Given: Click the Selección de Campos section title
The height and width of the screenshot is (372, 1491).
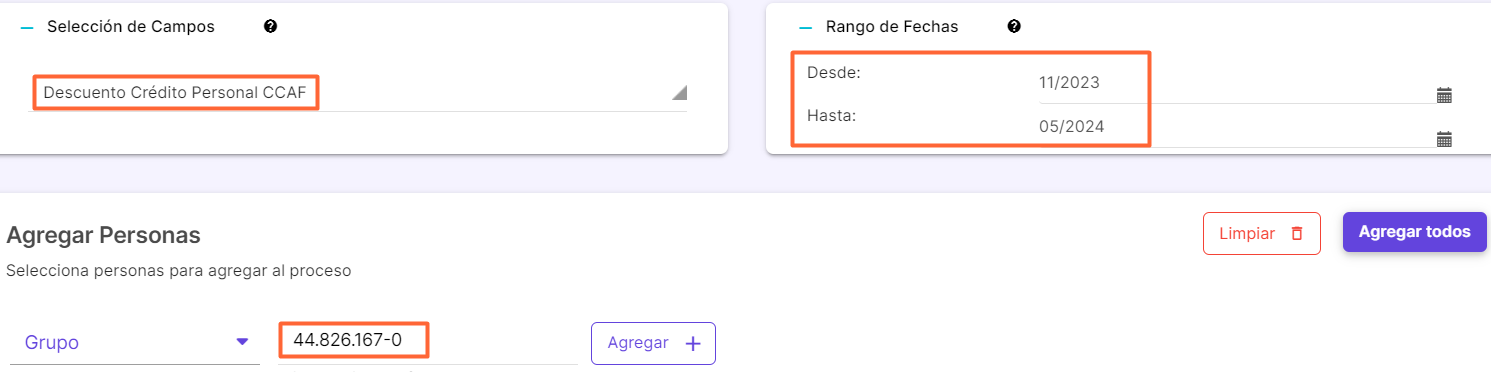Looking at the screenshot, I should pyautogui.click(x=130, y=27).
